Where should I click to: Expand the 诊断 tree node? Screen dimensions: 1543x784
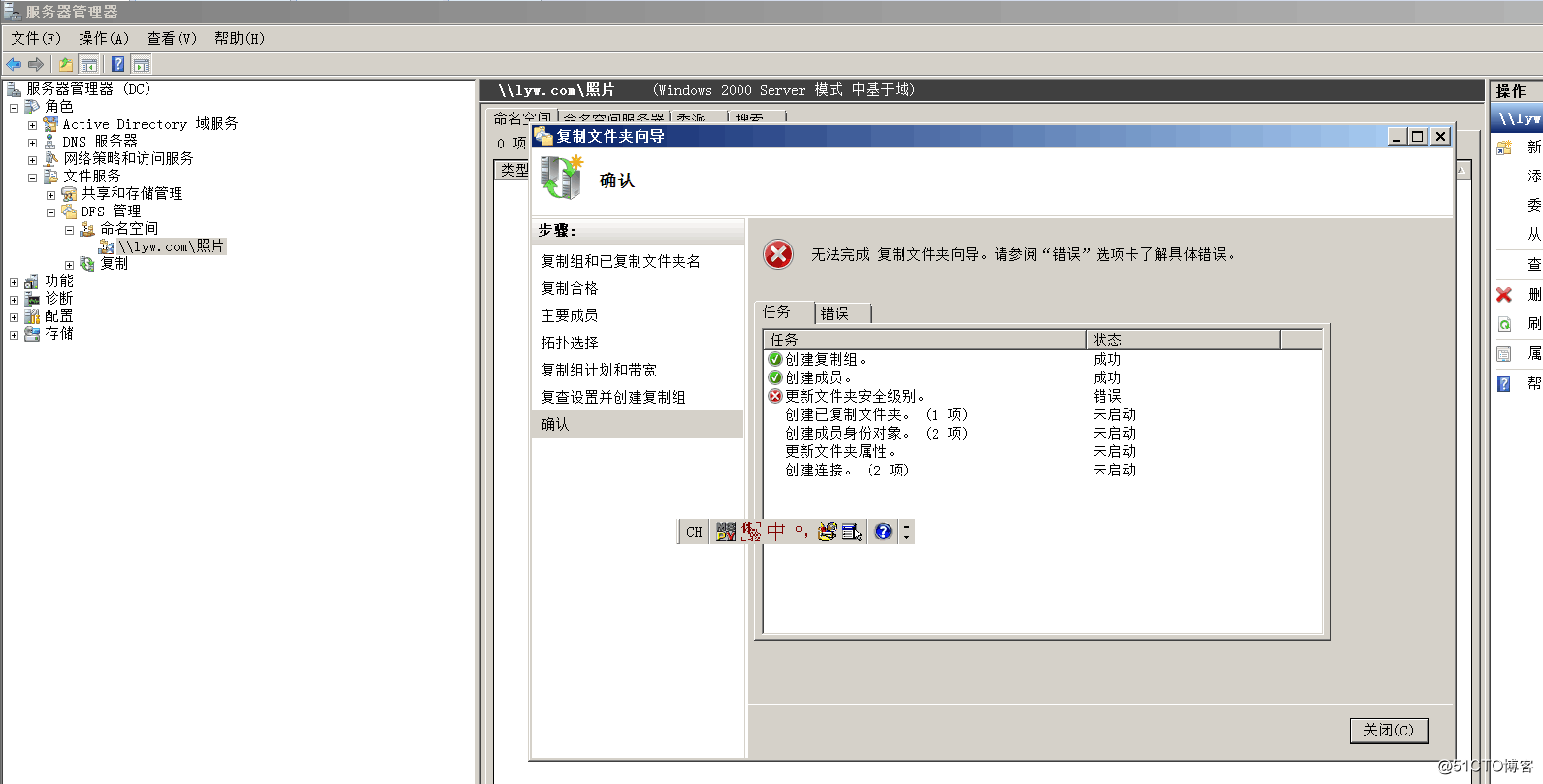[15, 300]
